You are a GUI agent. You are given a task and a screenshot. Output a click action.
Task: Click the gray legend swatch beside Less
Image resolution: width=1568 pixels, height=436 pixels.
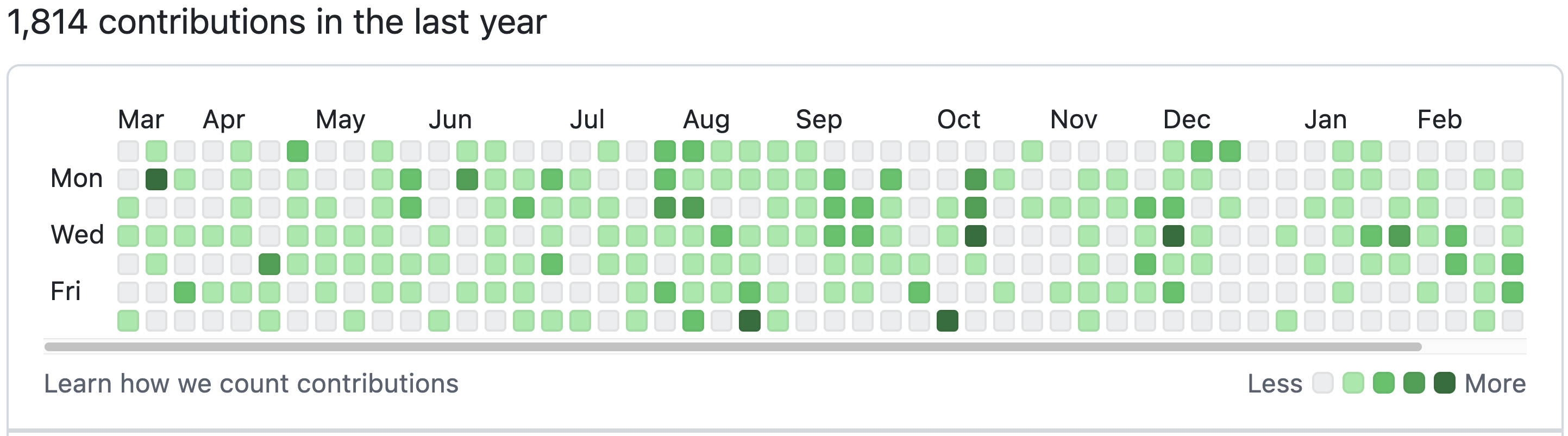coord(1323,383)
